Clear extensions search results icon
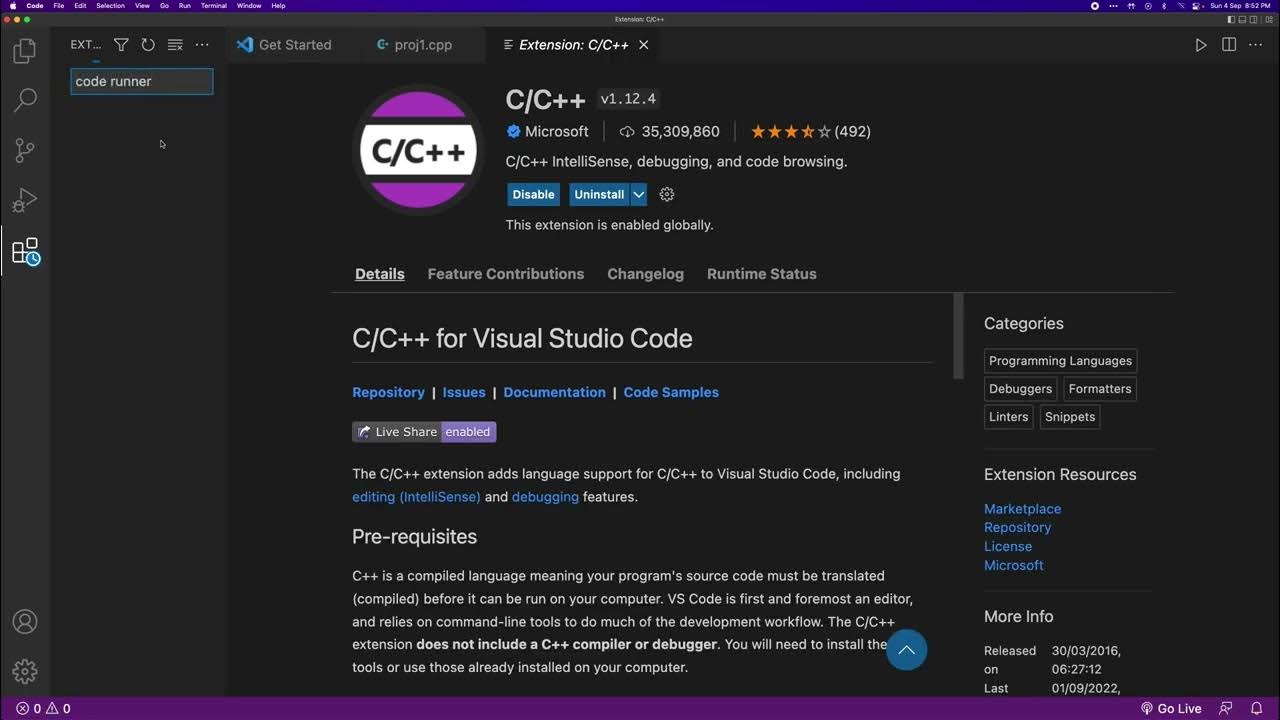 tap(175, 45)
